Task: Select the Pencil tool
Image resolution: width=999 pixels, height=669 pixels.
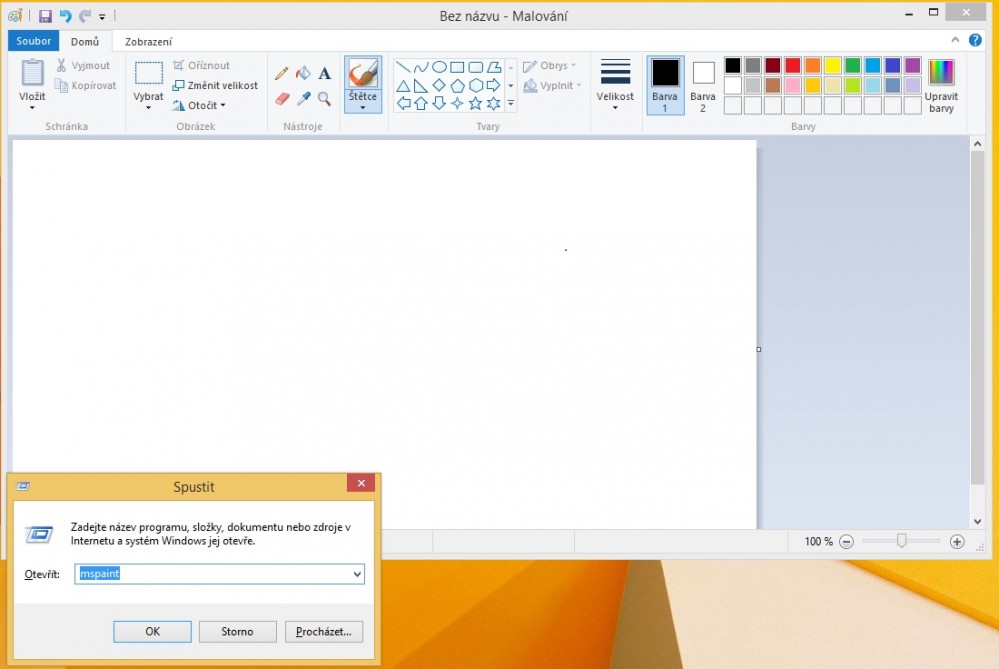Action: [x=282, y=73]
